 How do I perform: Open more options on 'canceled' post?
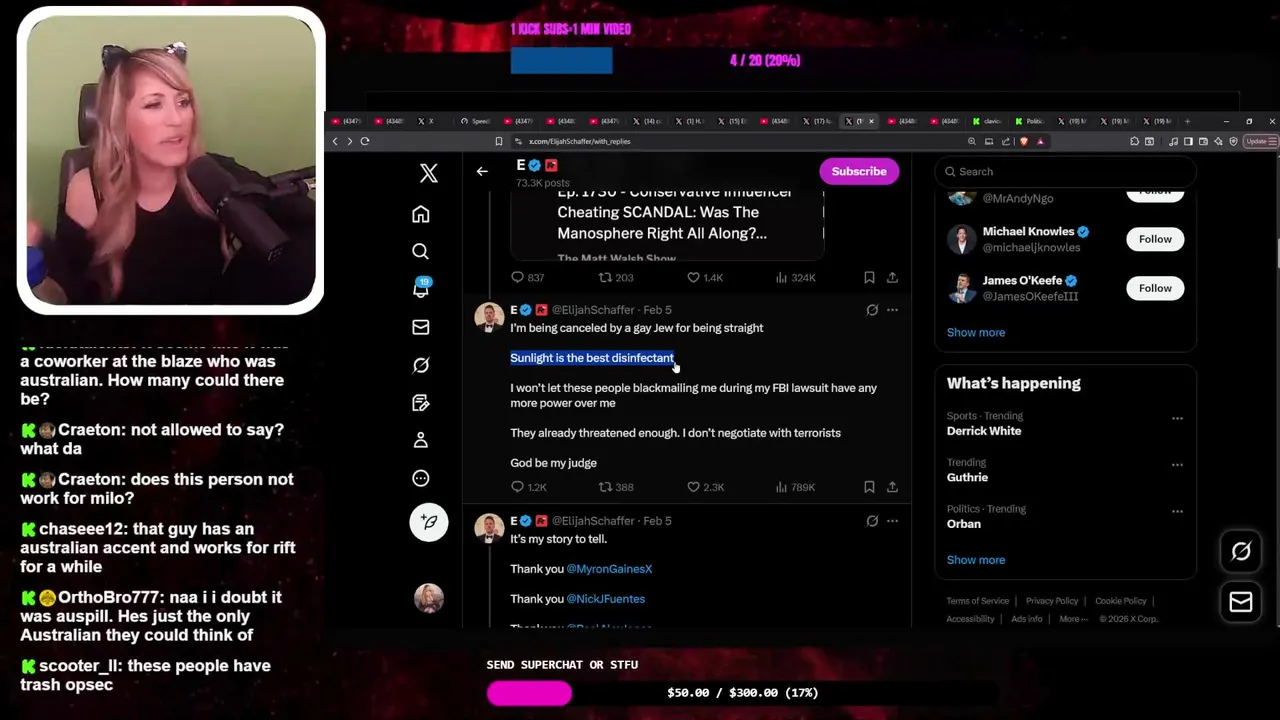point(892,310)
